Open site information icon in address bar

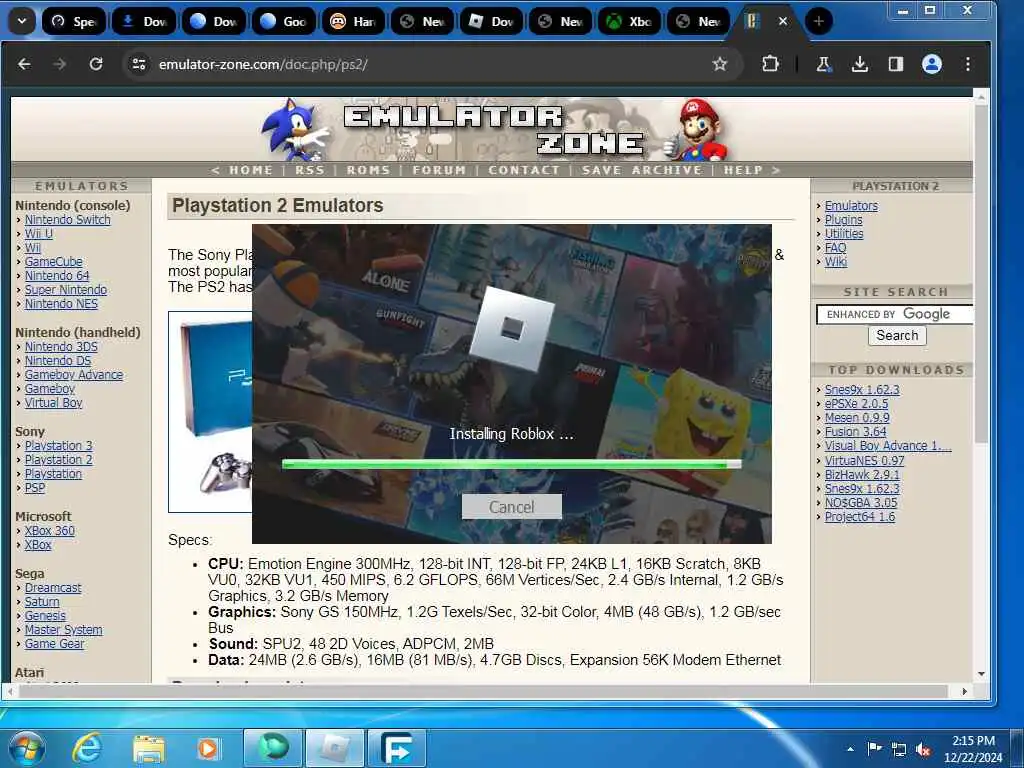point(138,64)
